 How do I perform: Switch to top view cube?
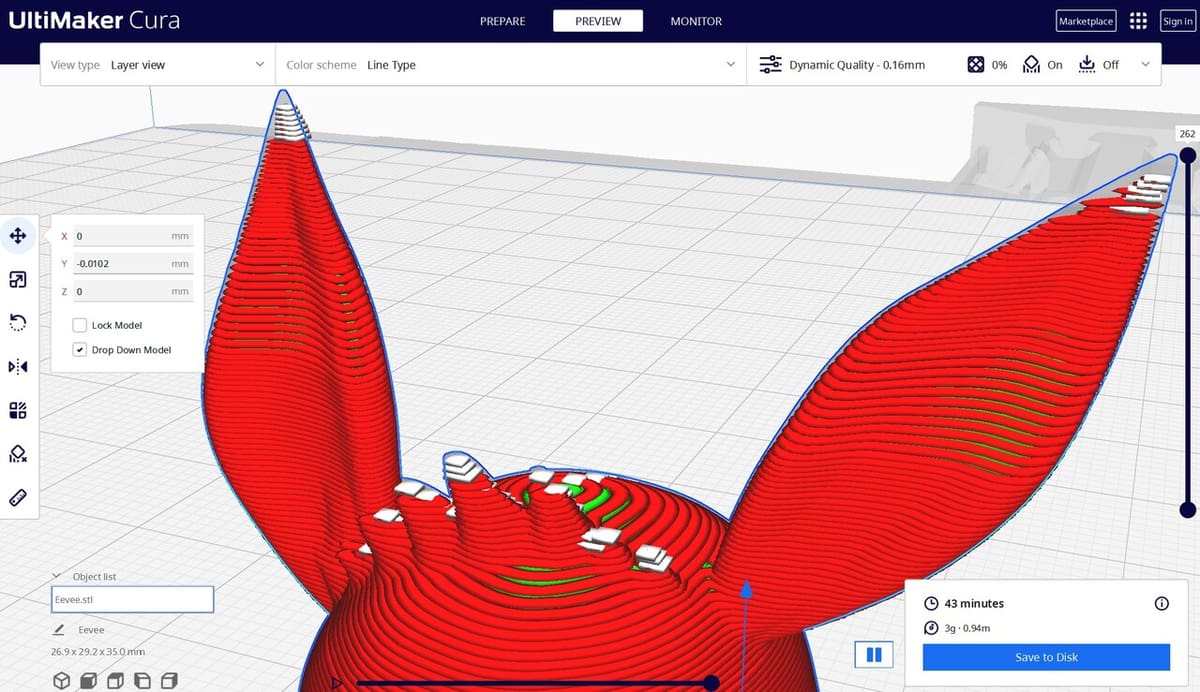[x=116, y=681]
